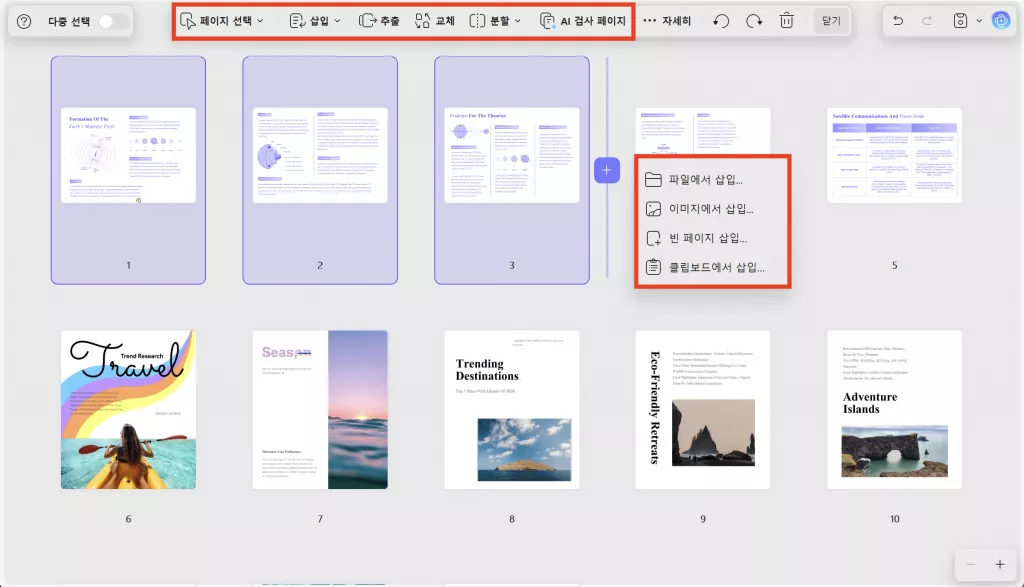
Task: Open the 페이지 선택 dropdown
Action: click(224, 20)
